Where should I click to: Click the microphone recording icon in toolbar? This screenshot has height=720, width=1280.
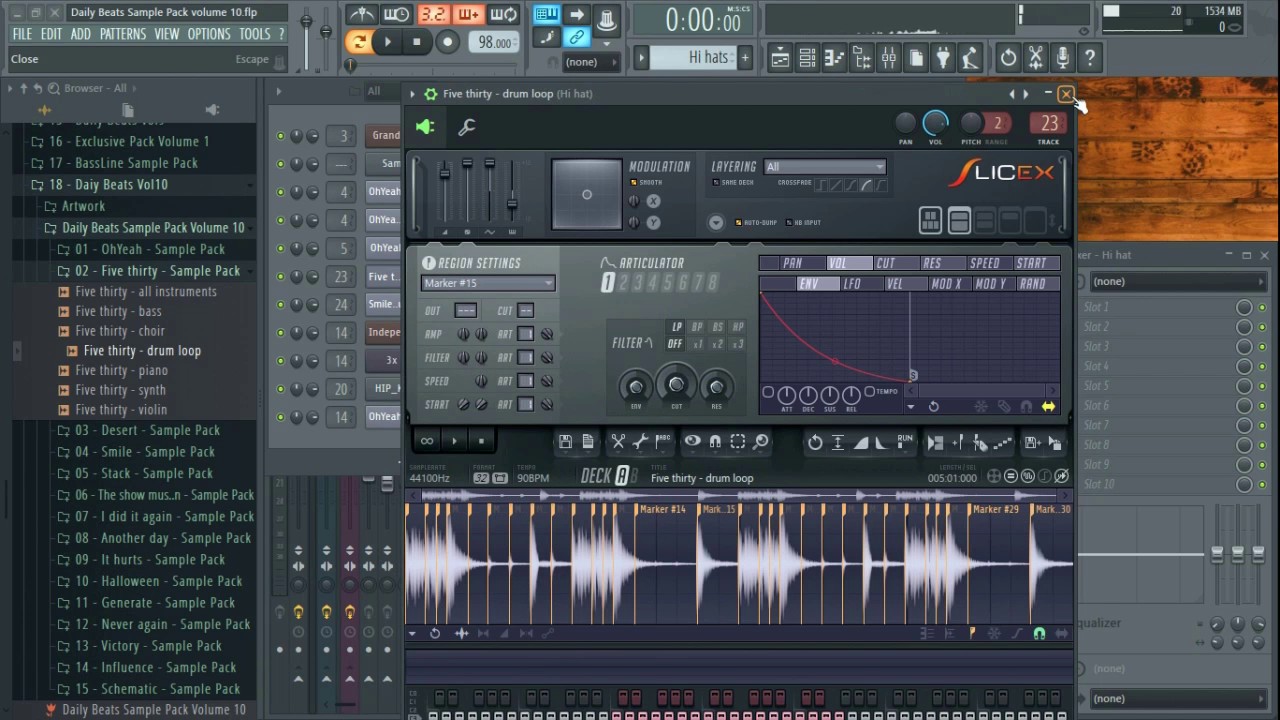tap(1062, 58)
